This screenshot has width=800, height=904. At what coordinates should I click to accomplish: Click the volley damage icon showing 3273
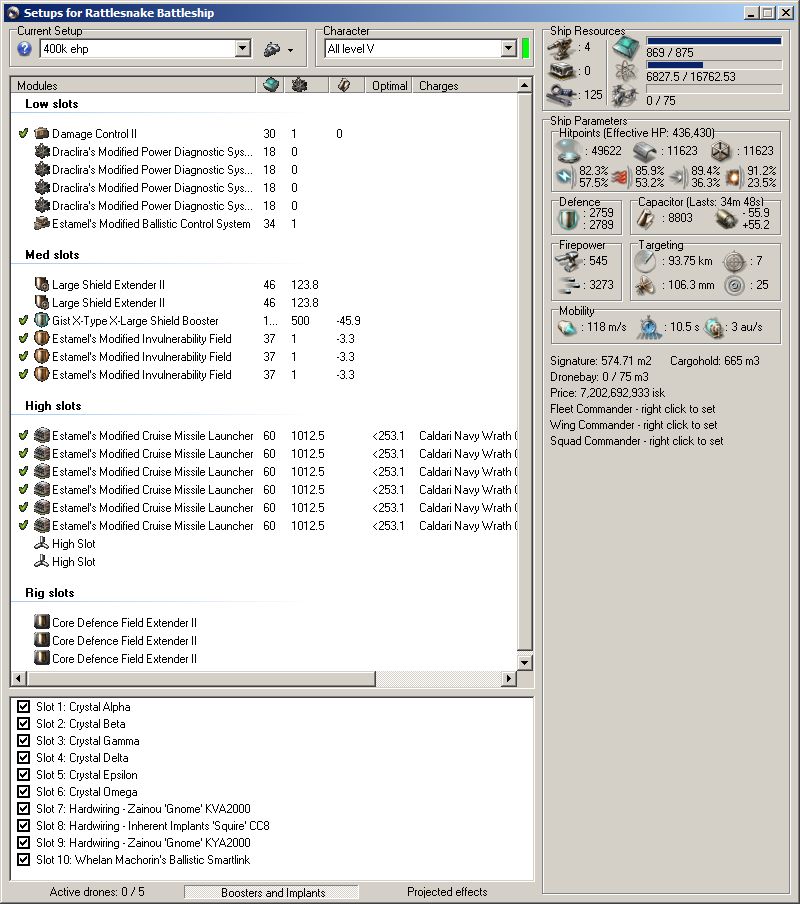click(x=569, y=285)
